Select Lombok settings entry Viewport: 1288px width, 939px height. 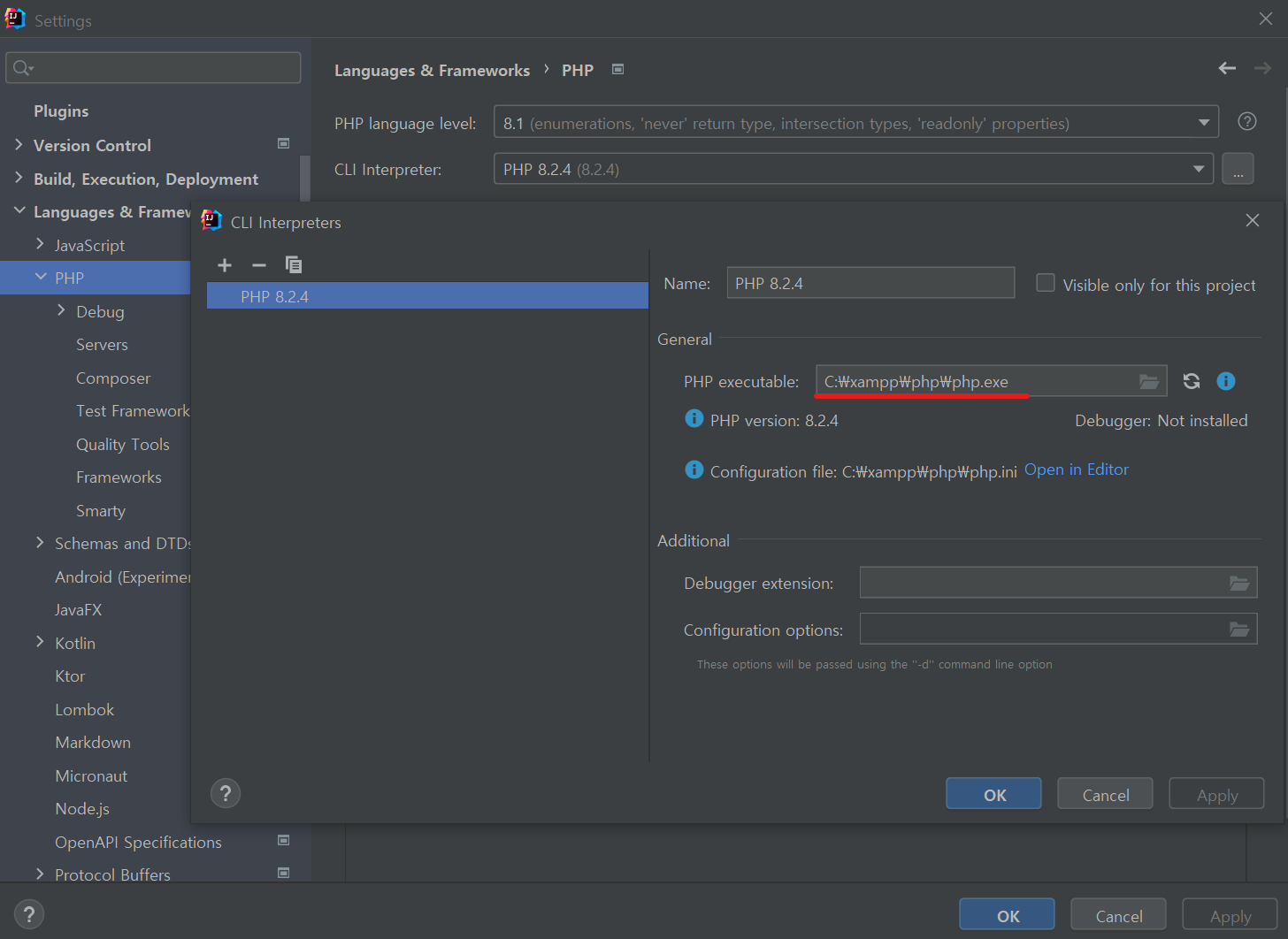pos(84,710)
